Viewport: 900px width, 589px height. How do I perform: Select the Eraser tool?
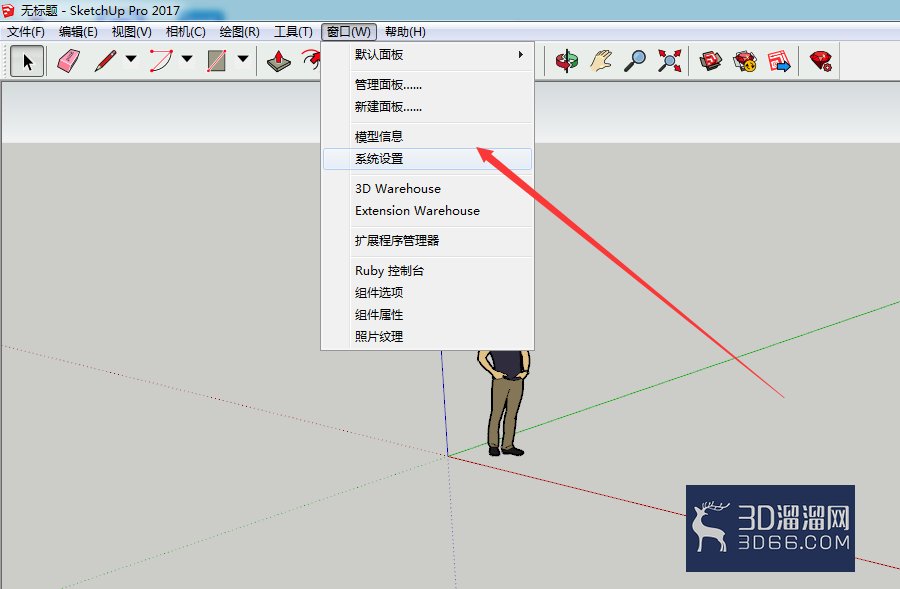[68, 60]
